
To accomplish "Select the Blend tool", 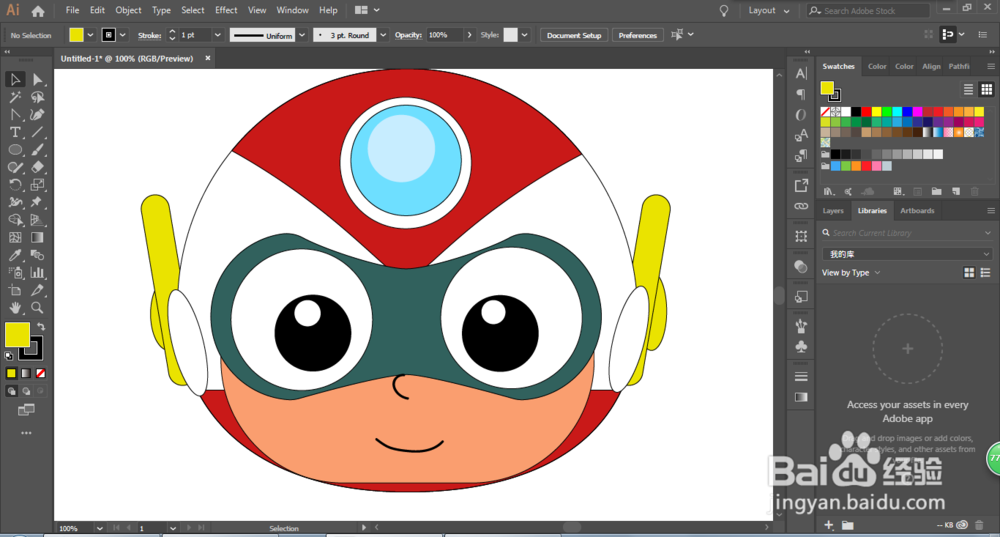I will coord(37,255).
